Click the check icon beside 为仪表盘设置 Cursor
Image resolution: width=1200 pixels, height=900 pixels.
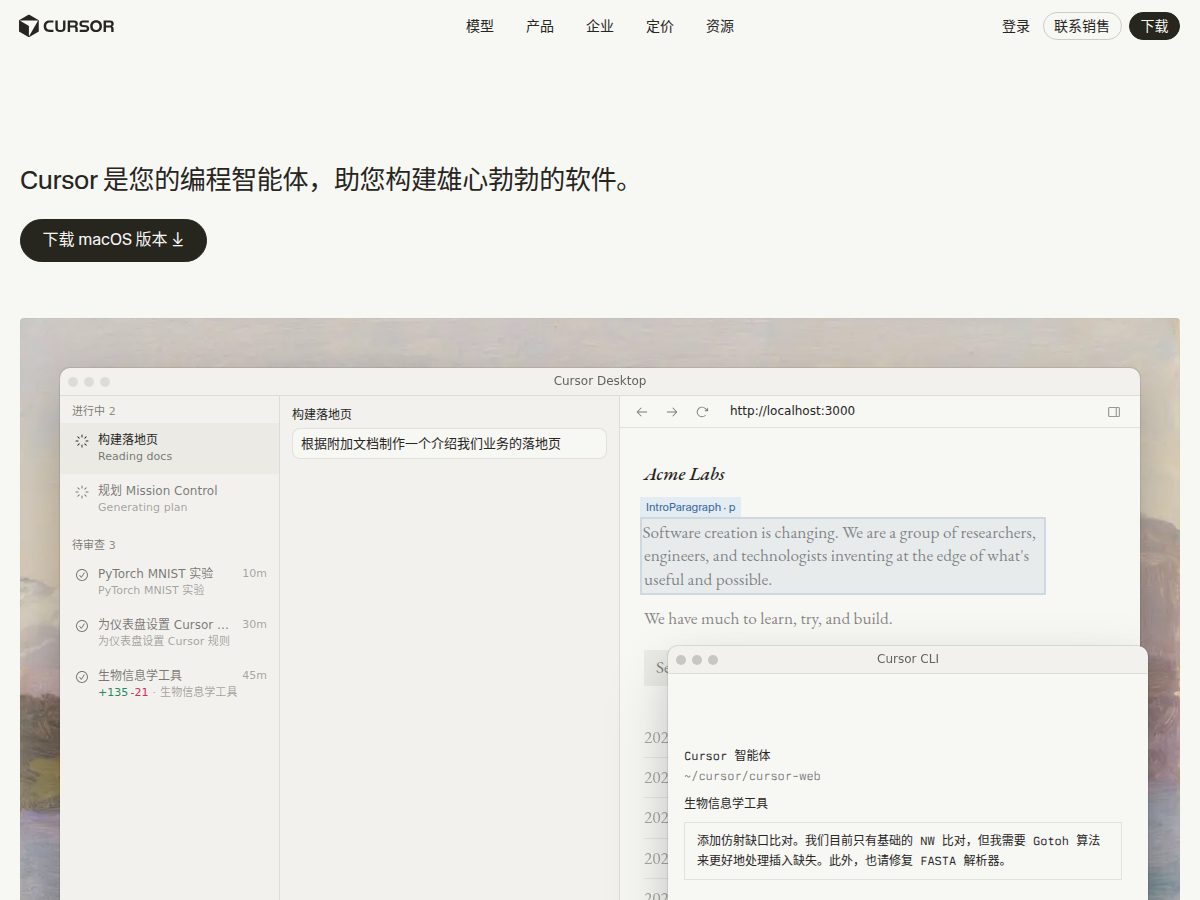(82, 625)
